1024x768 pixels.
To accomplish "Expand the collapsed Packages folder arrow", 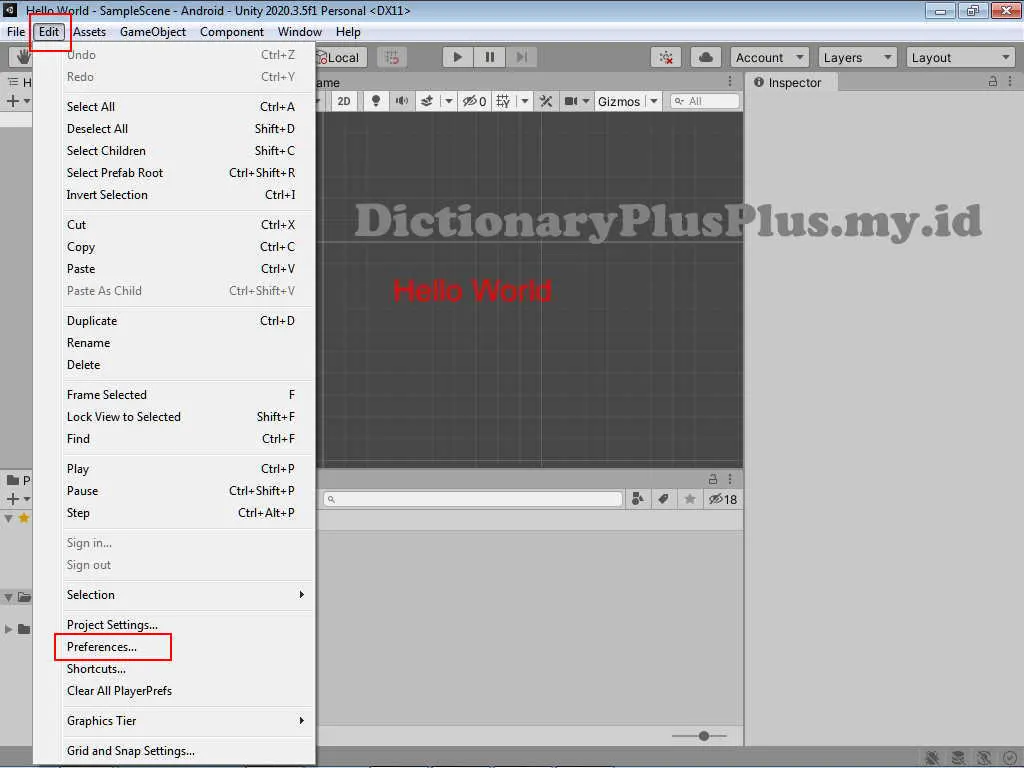I will (x=8, y=629).
